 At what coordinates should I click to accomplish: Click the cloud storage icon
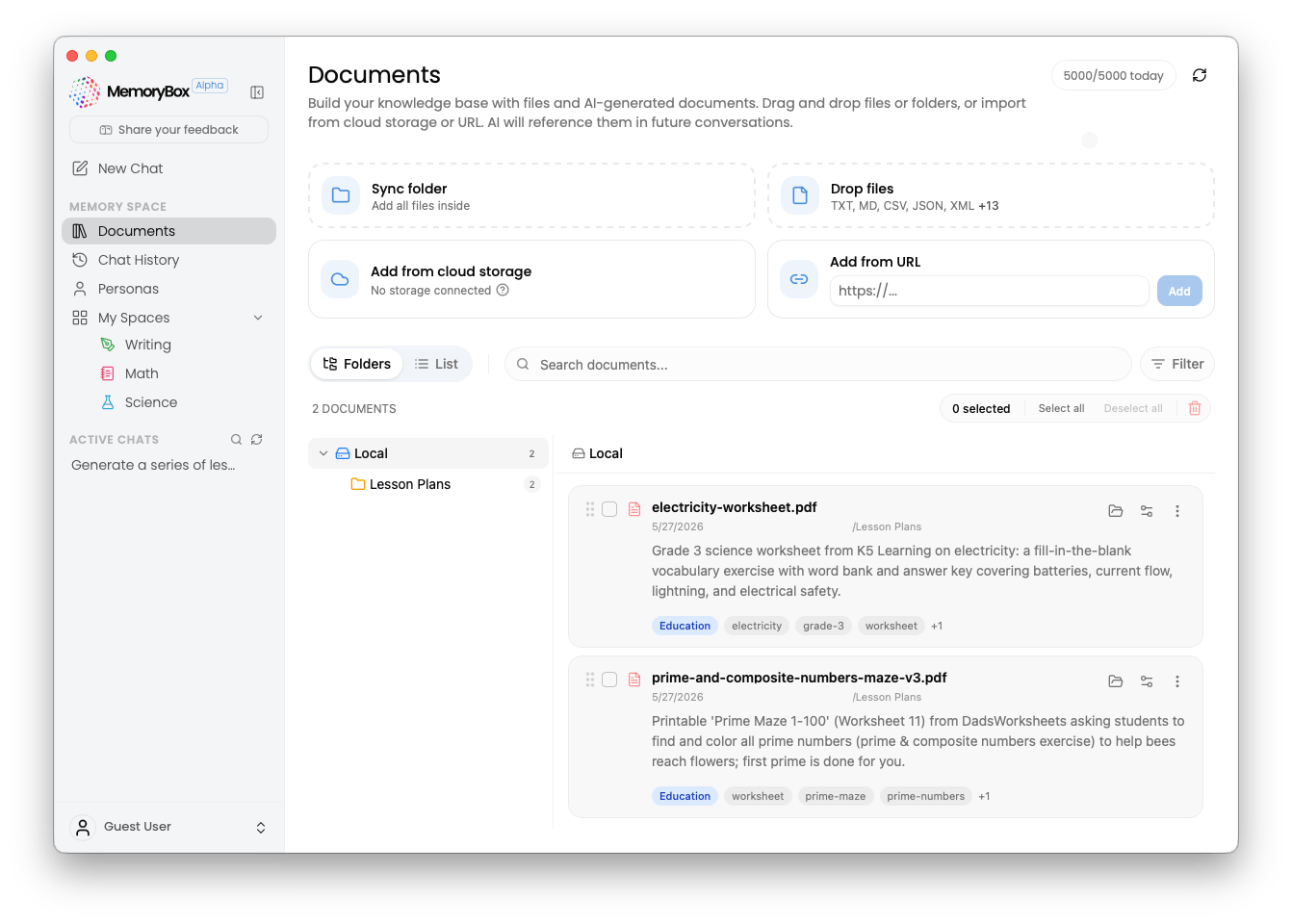click(340, 279)
